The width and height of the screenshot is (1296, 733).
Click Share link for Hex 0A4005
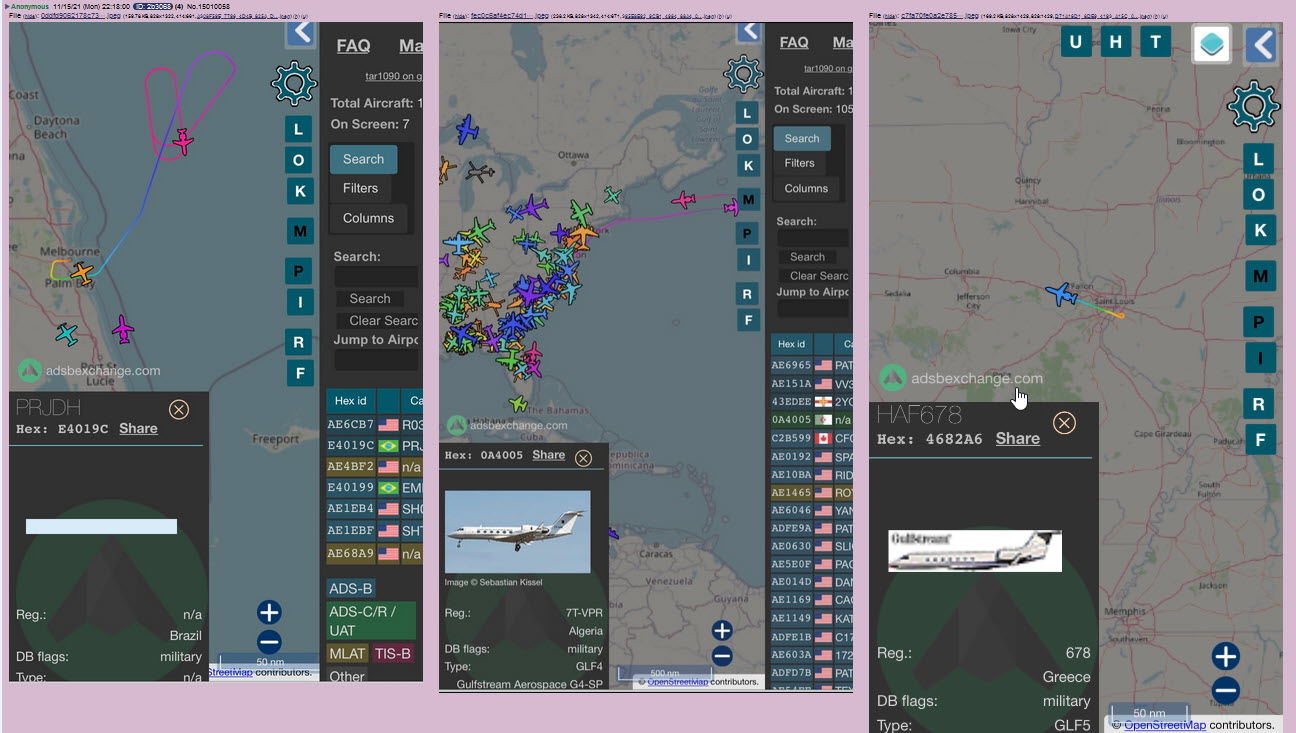(x=548, y=455)
